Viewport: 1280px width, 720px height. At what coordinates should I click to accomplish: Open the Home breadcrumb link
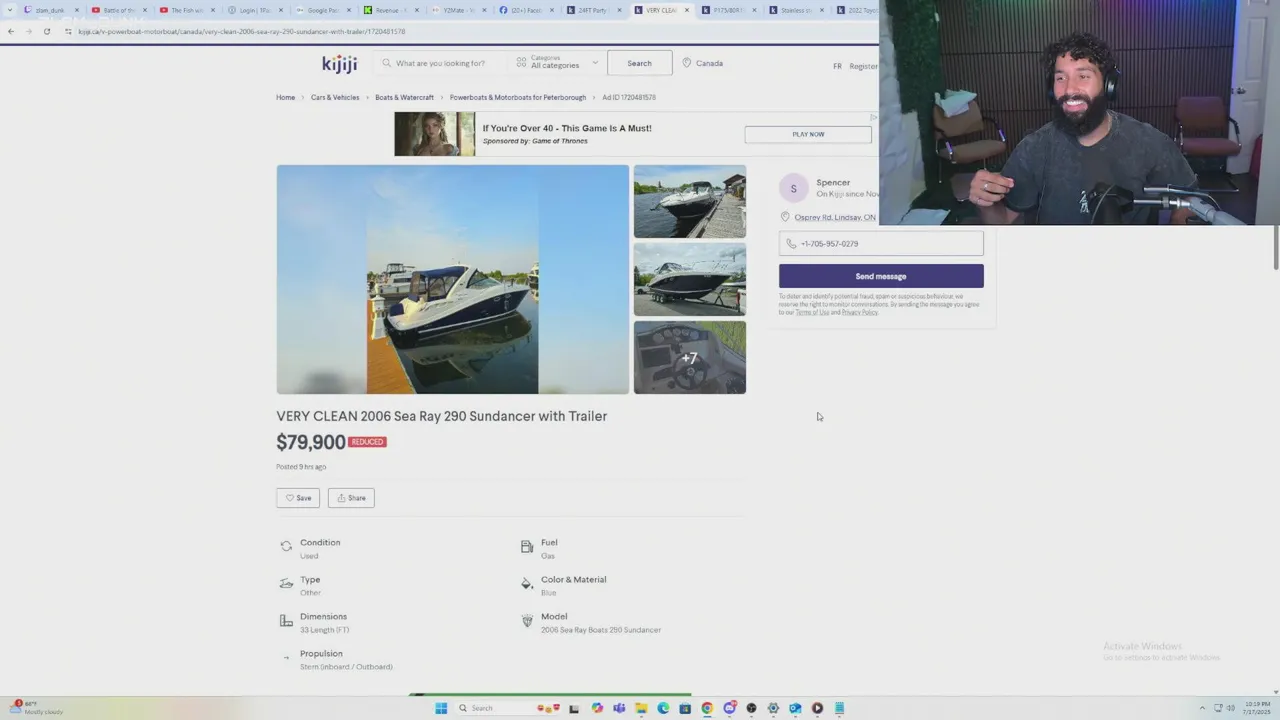(x=286, y=97)
